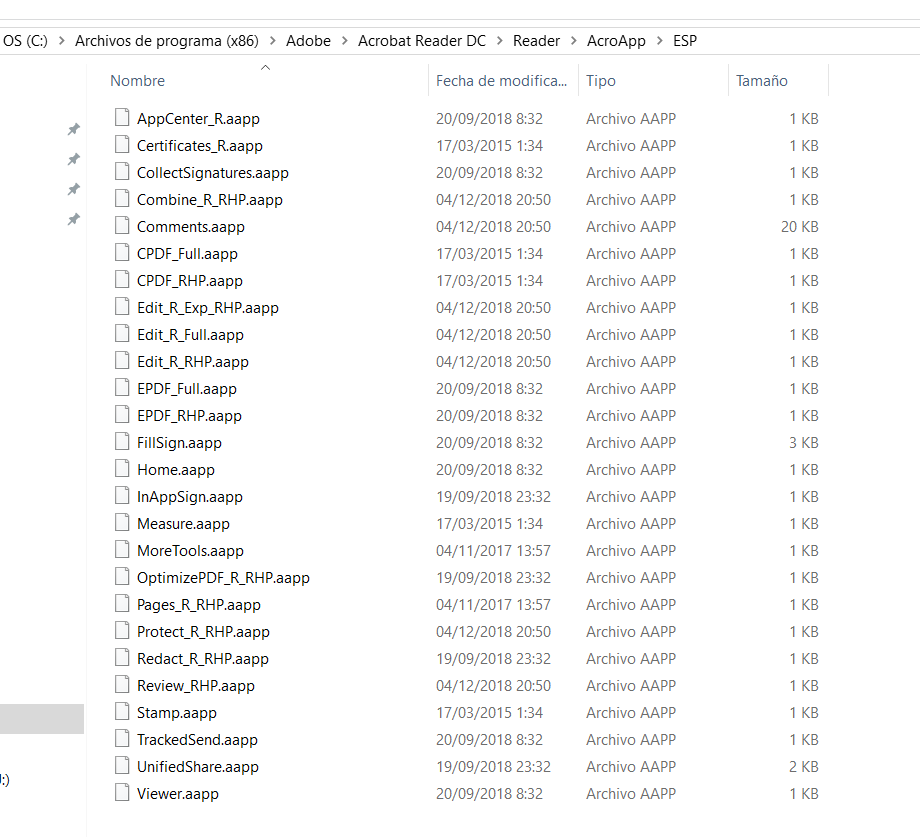
Task: Select the OptimizePDF_R_RHP.aapp file name
Action: [x=223, y=577]
